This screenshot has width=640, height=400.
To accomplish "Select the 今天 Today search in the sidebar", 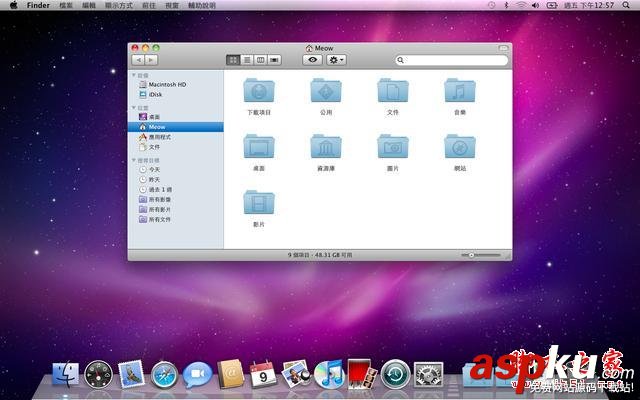I will [x=176, y=169].
